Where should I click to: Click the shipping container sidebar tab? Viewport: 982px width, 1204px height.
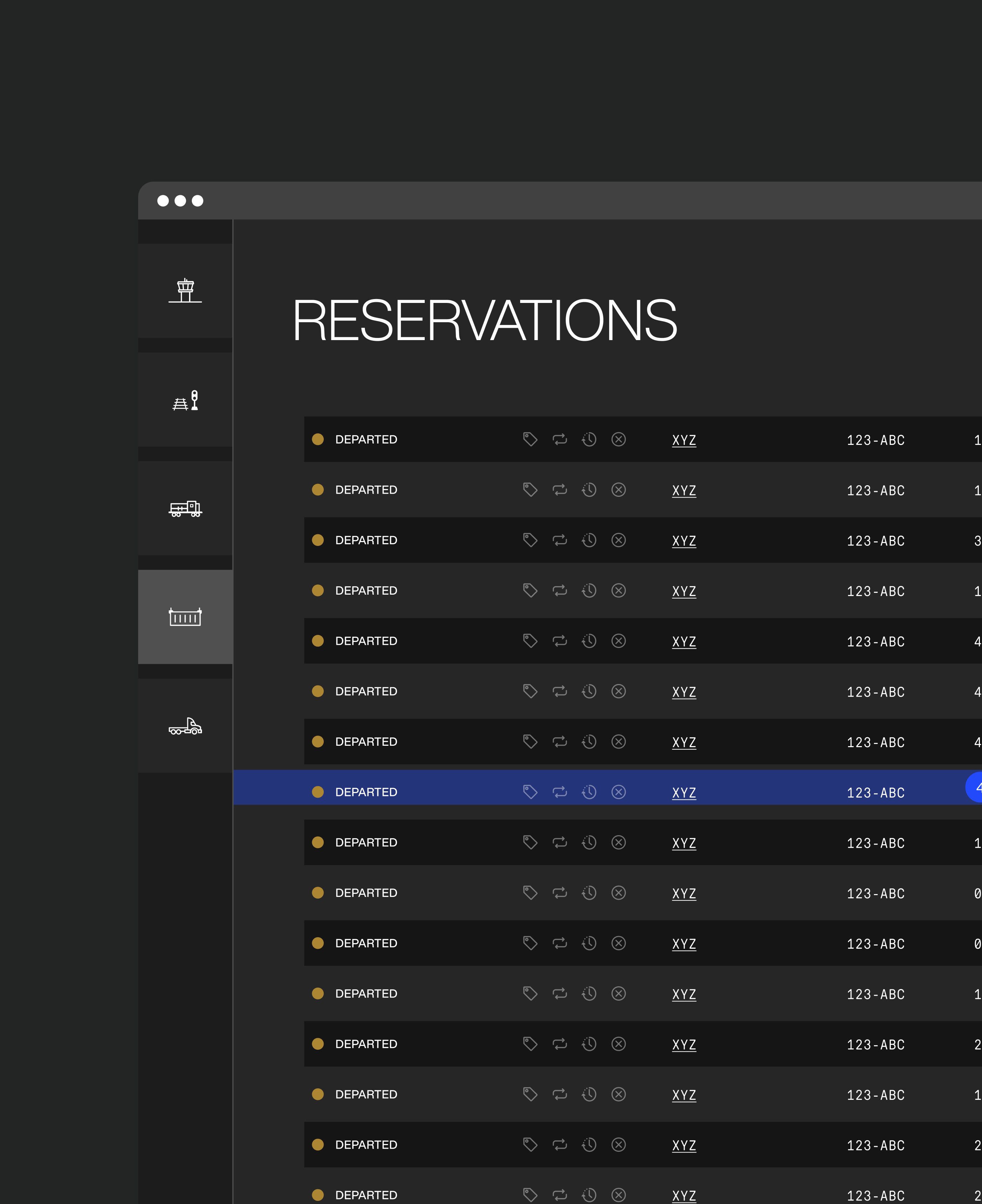pos(185,617)
